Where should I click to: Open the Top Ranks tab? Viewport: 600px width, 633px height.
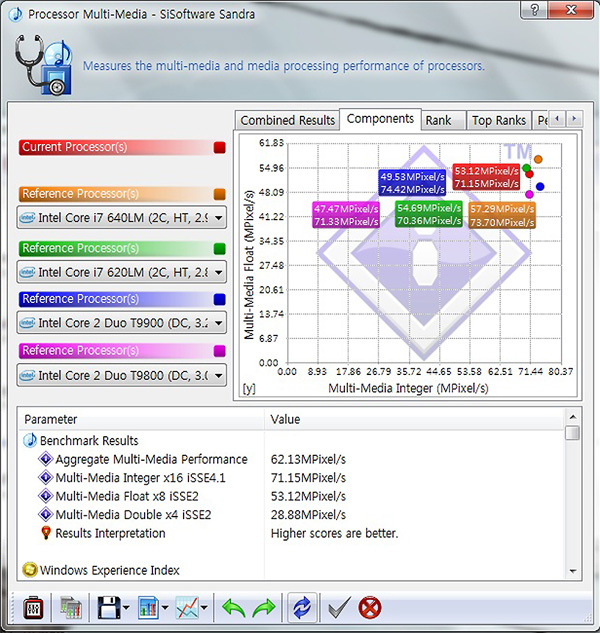click(499, 120)
